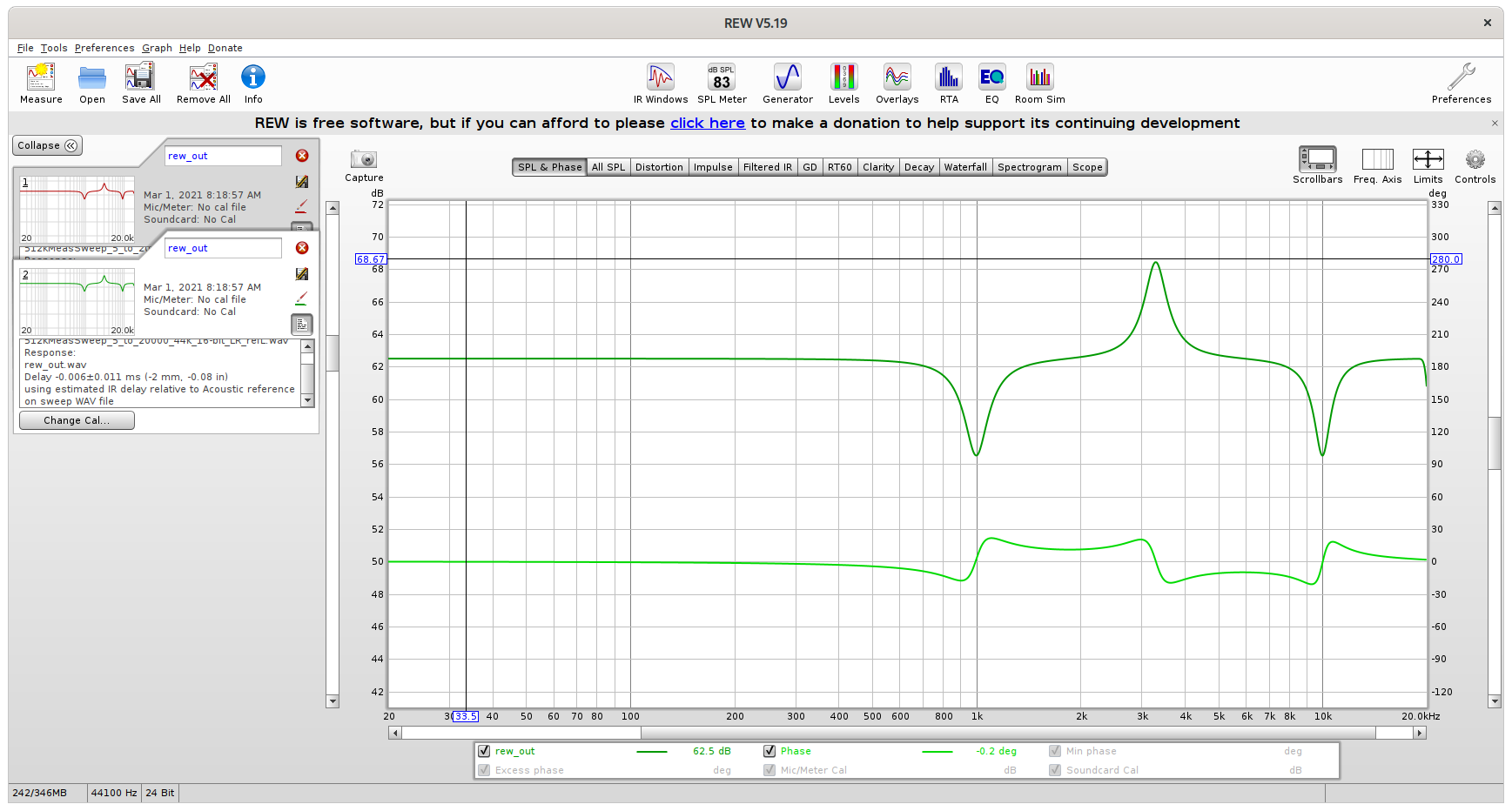Change trace colour for measurement 2
This screenshot has height=811, width=1512.
click(301, 298)
